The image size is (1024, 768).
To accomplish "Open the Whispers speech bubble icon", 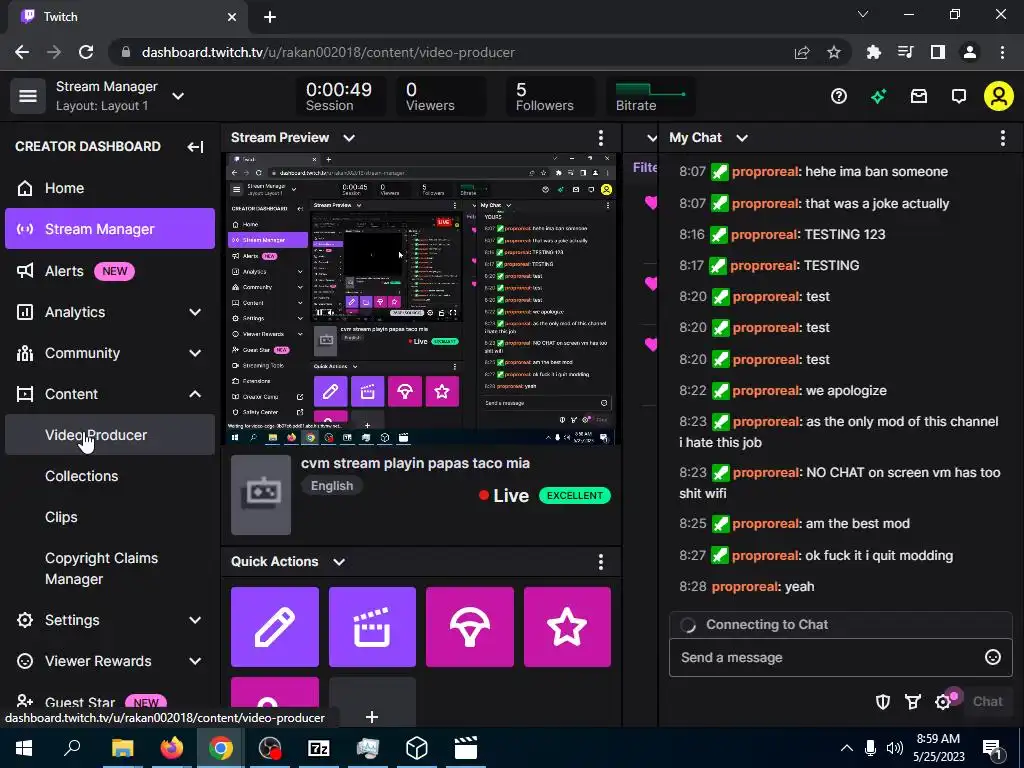I will click(959, 97).
